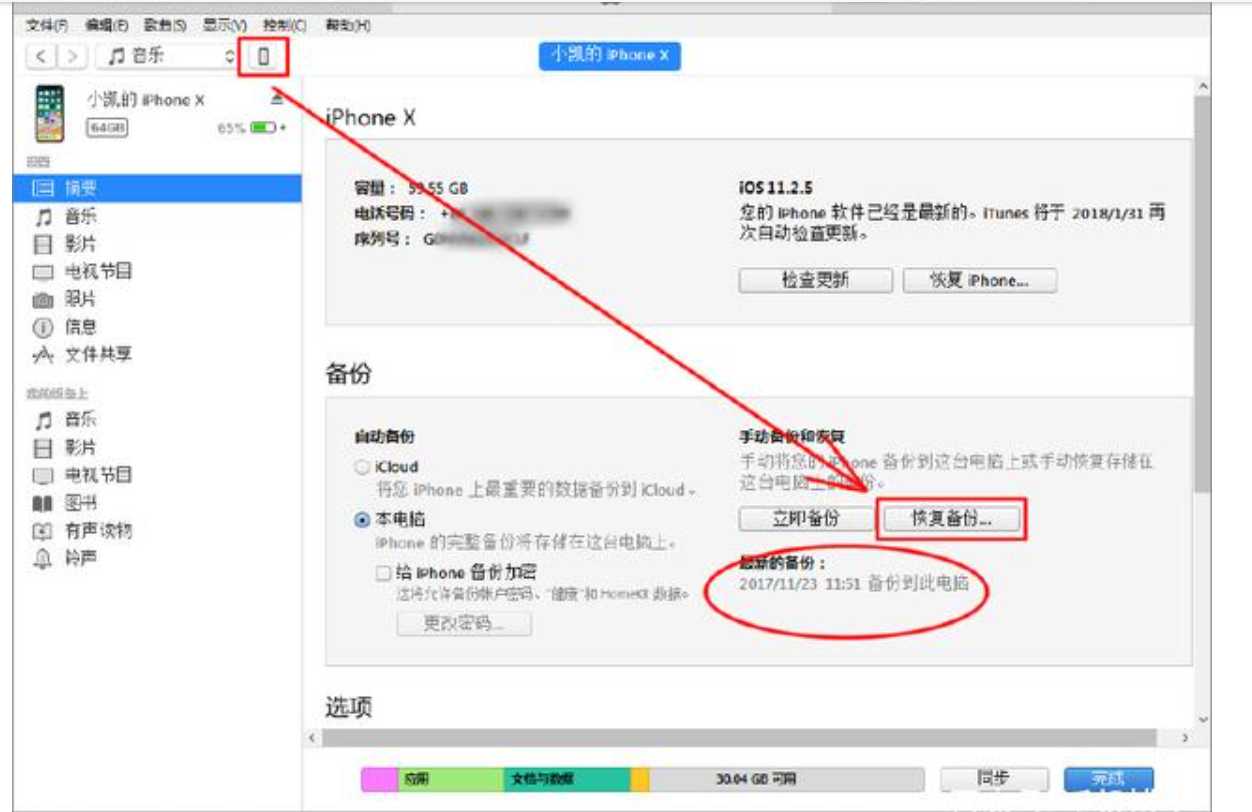Click the 同步 button
The image size is (1252, 812).
(994, 779)
